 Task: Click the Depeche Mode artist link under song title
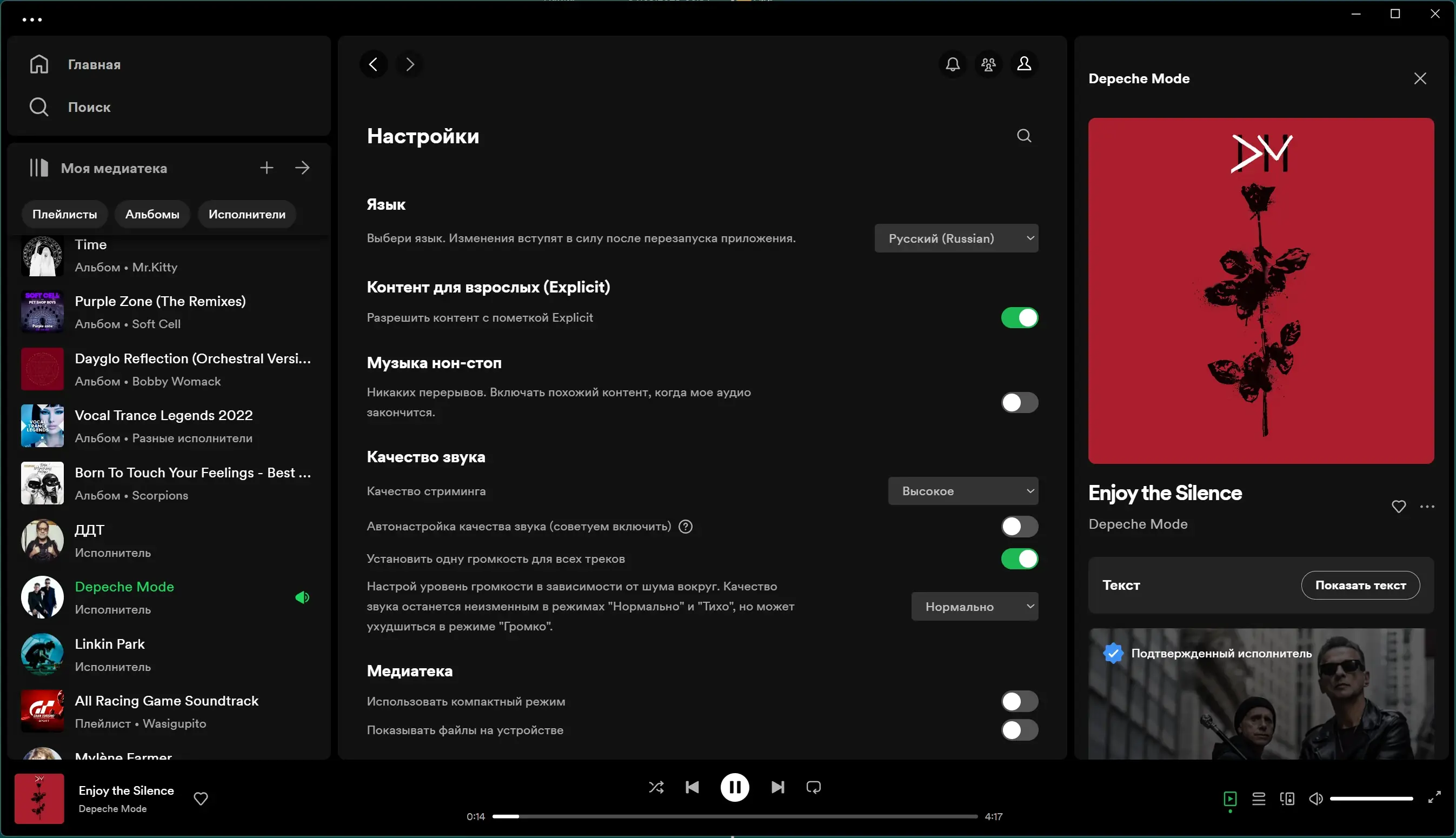click(1138, 524)
